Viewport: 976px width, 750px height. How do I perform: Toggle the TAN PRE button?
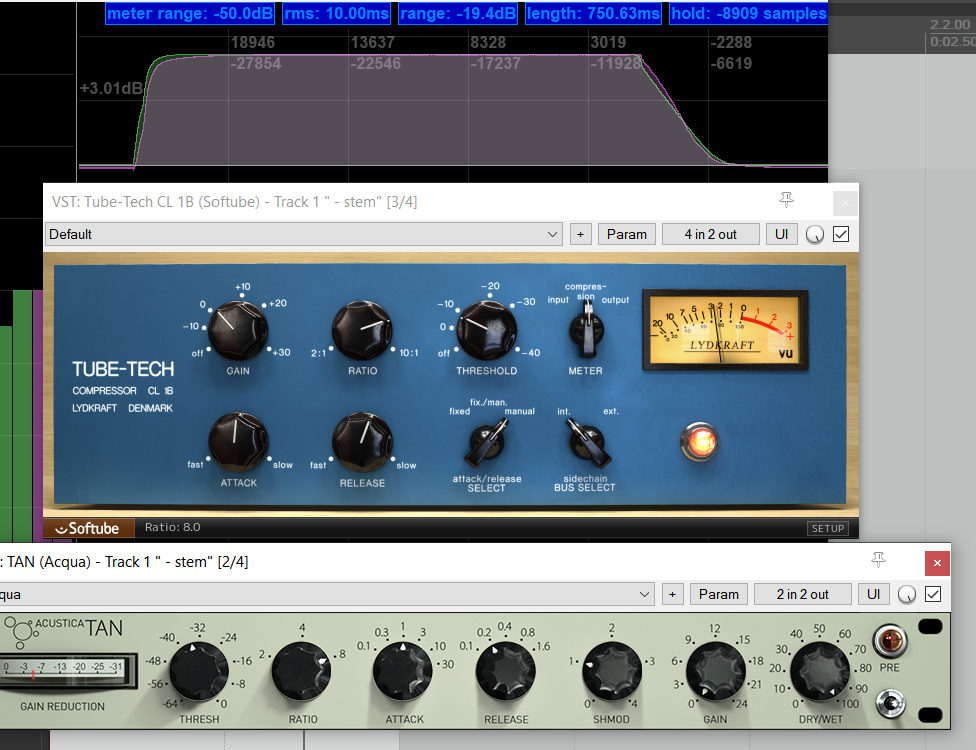[889, 640]
